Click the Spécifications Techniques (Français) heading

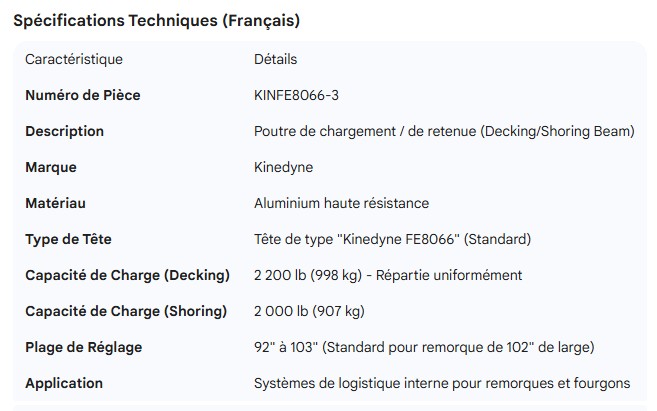click(156, 20)
